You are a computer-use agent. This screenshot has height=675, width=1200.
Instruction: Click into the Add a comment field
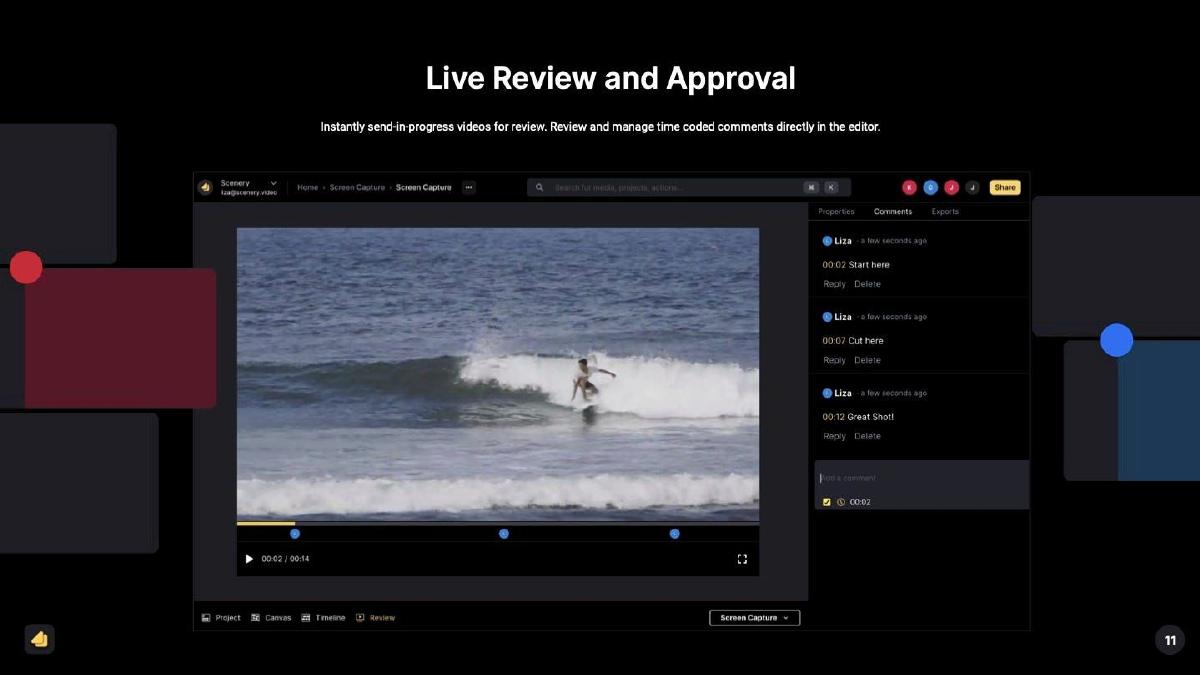[921, 478]
